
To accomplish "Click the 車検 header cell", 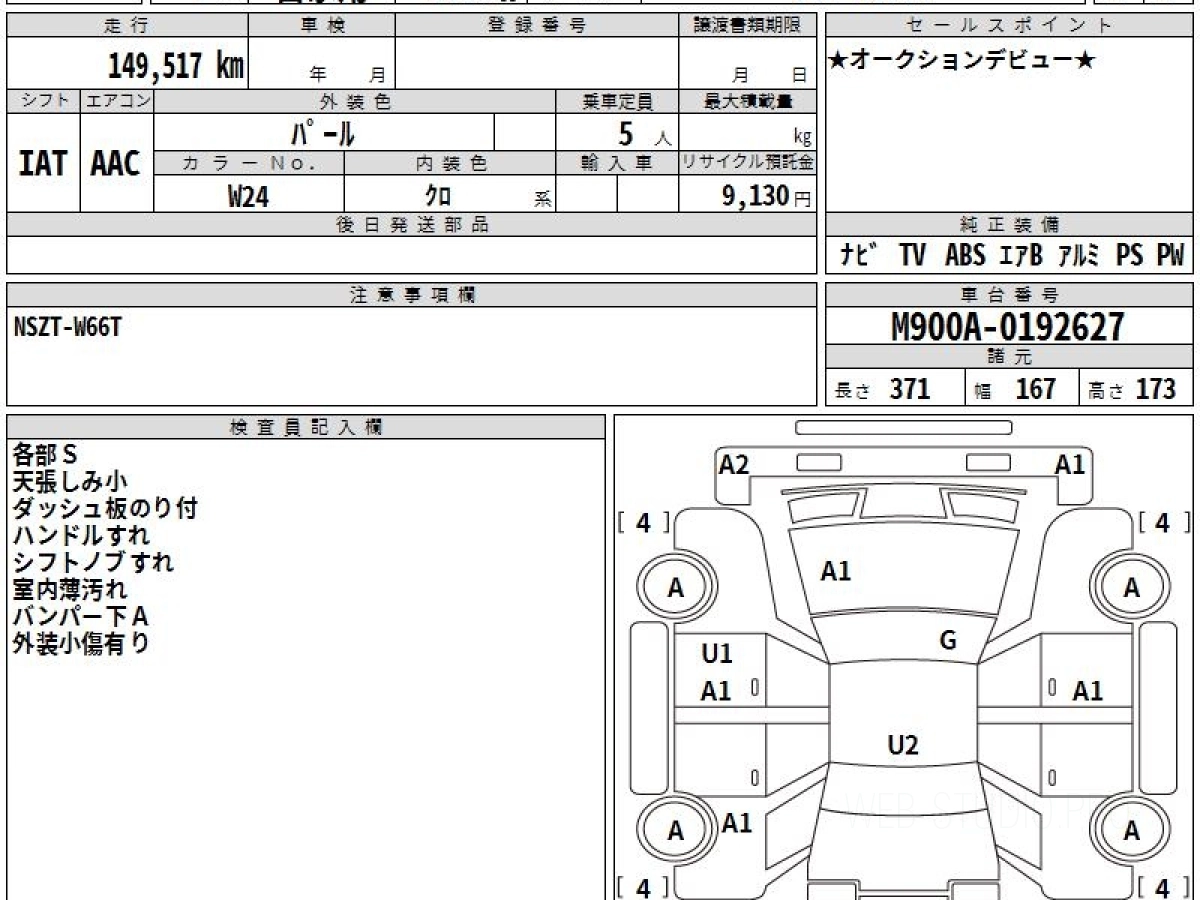I will (322, 26).
